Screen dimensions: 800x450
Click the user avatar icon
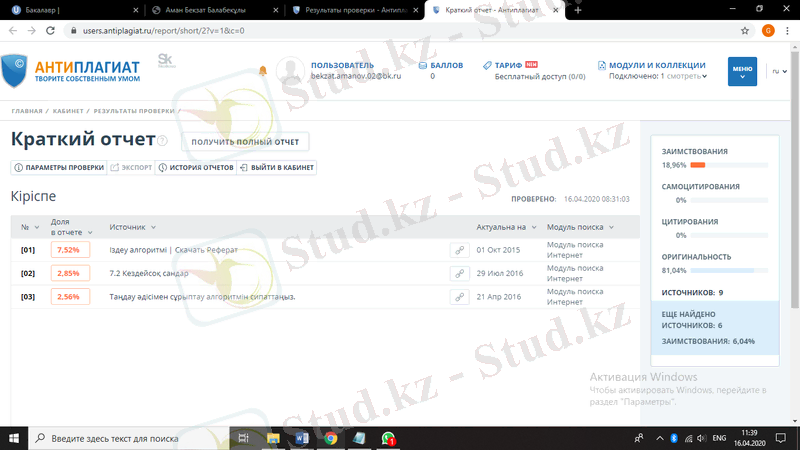point(290,70)
